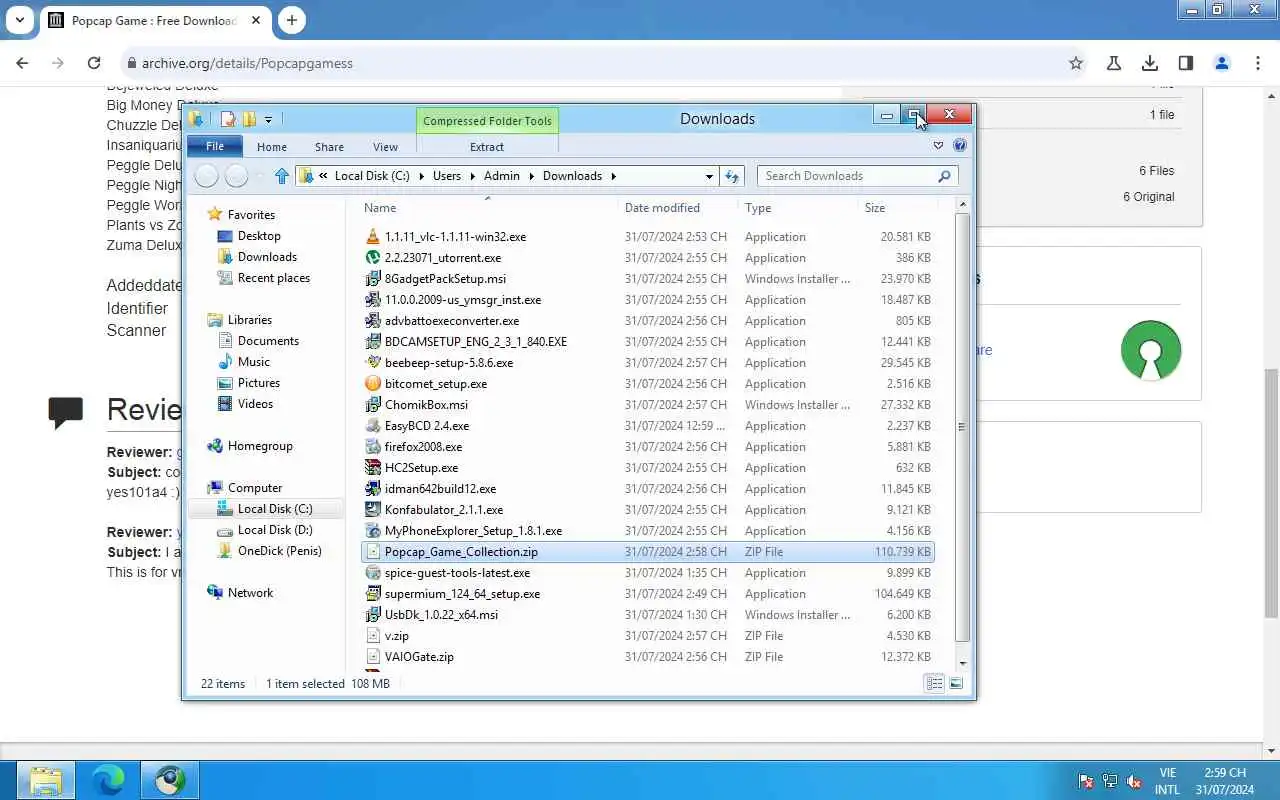
Task: Select the bitcomet_setup.exe orange icon
Action: click(373, 384)
